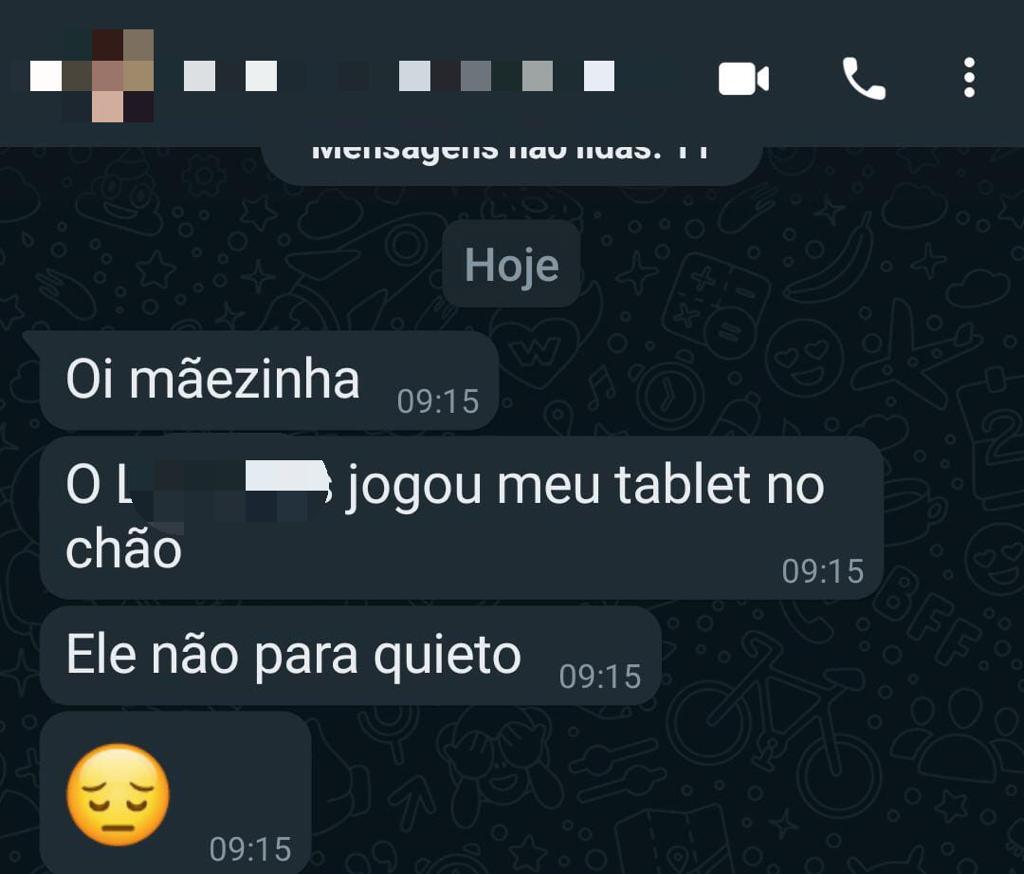1024x874 pixels.
Task: Open the three-dot more options menu
Action: (969, 78)
